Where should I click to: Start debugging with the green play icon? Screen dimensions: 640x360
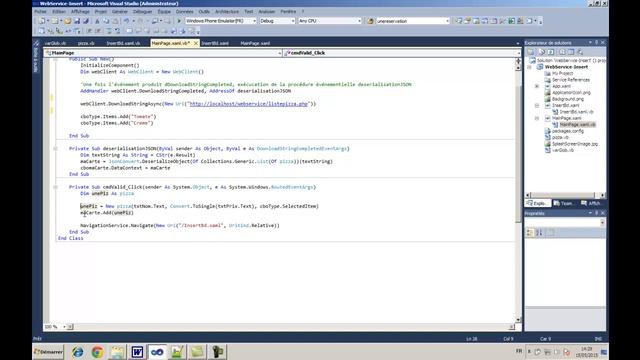click(179, 21)
